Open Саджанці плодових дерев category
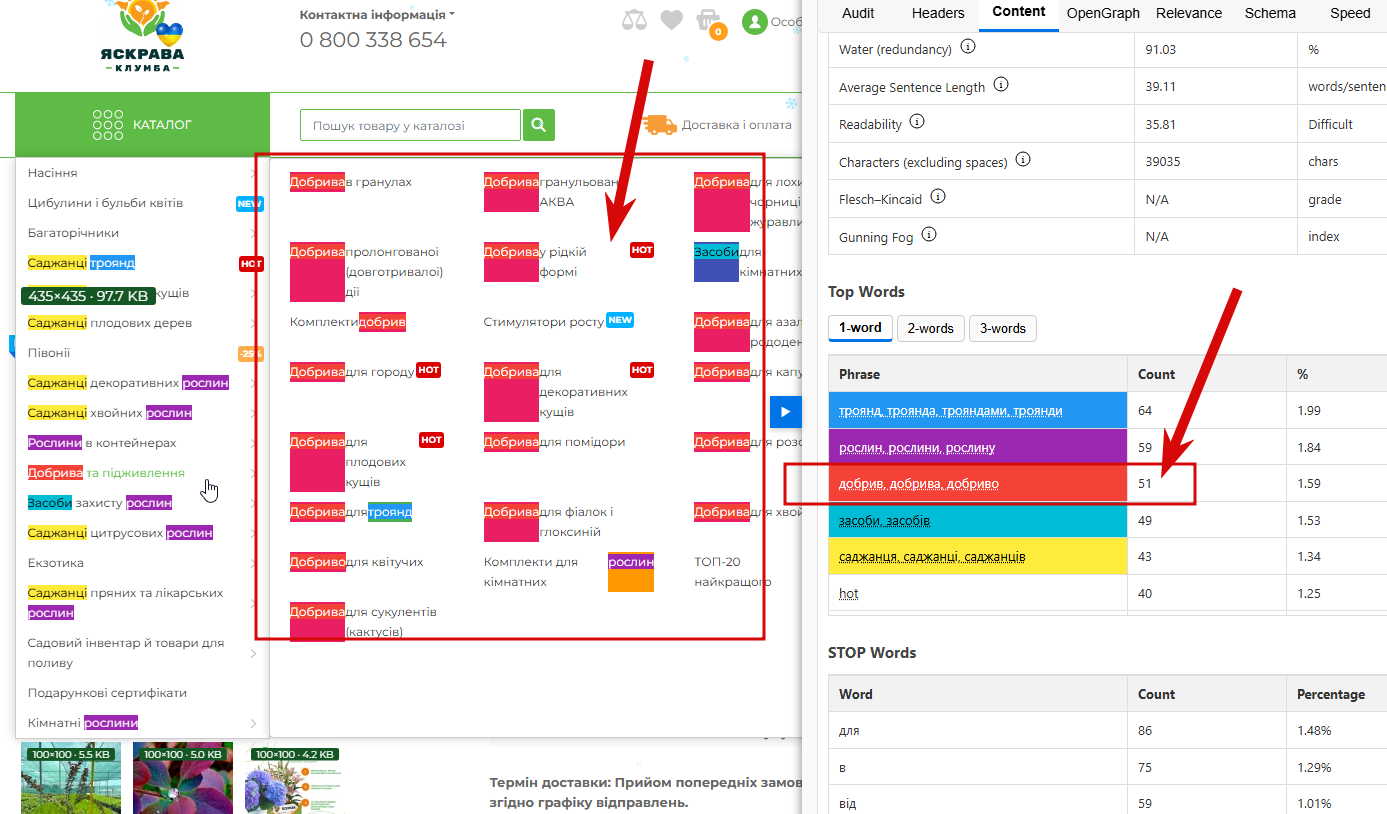1387x814 pixels. click(x=110, y=323)
